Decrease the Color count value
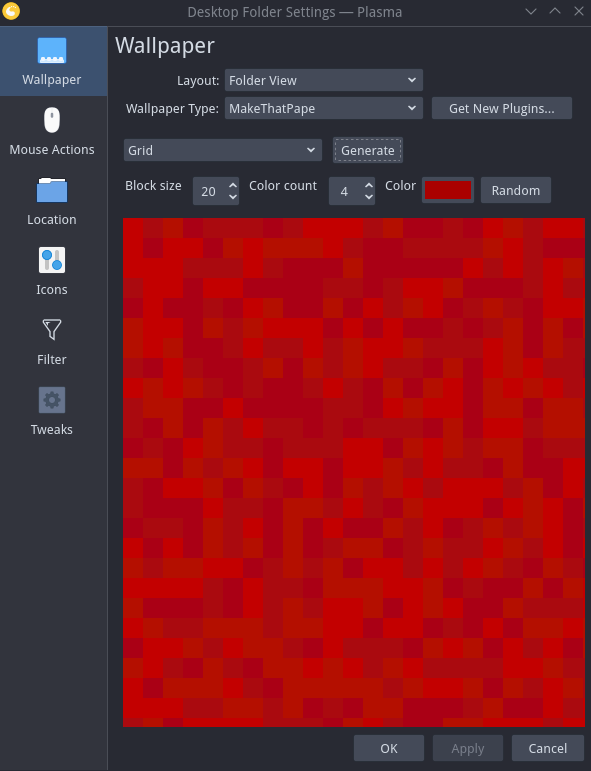 [369, 197]
